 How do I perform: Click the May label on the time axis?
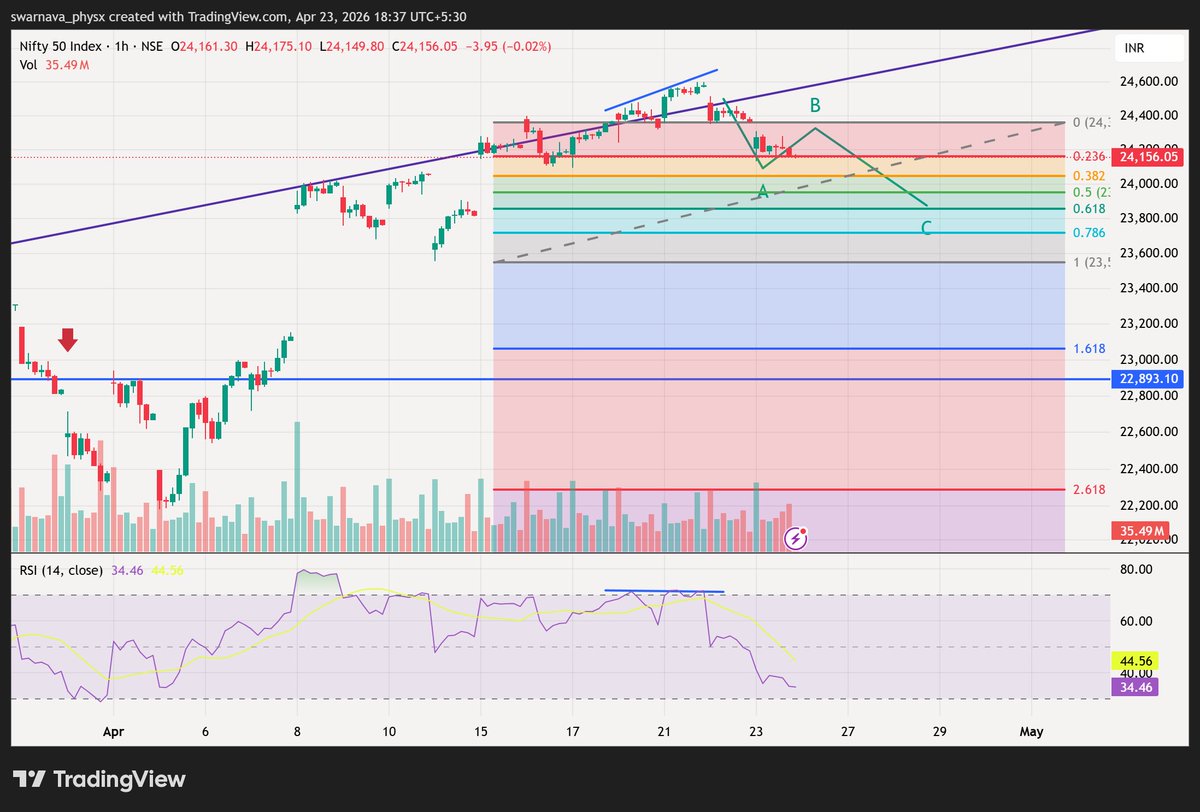coord(1031,732)
